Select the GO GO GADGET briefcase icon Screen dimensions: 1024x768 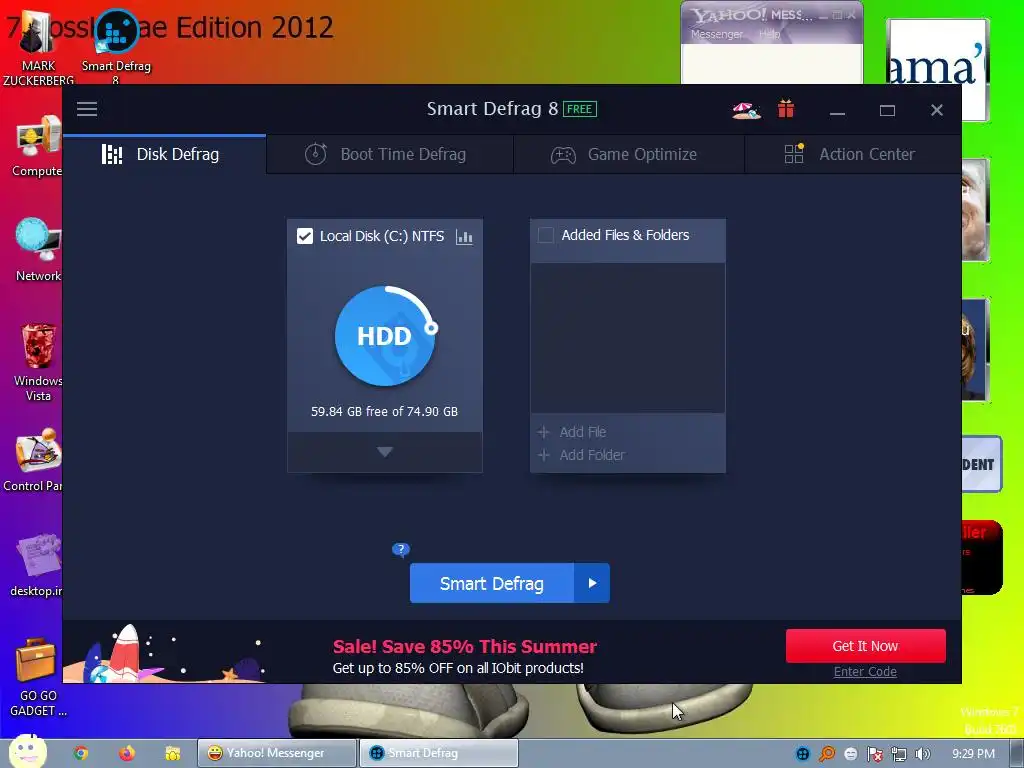coord(37,677)
